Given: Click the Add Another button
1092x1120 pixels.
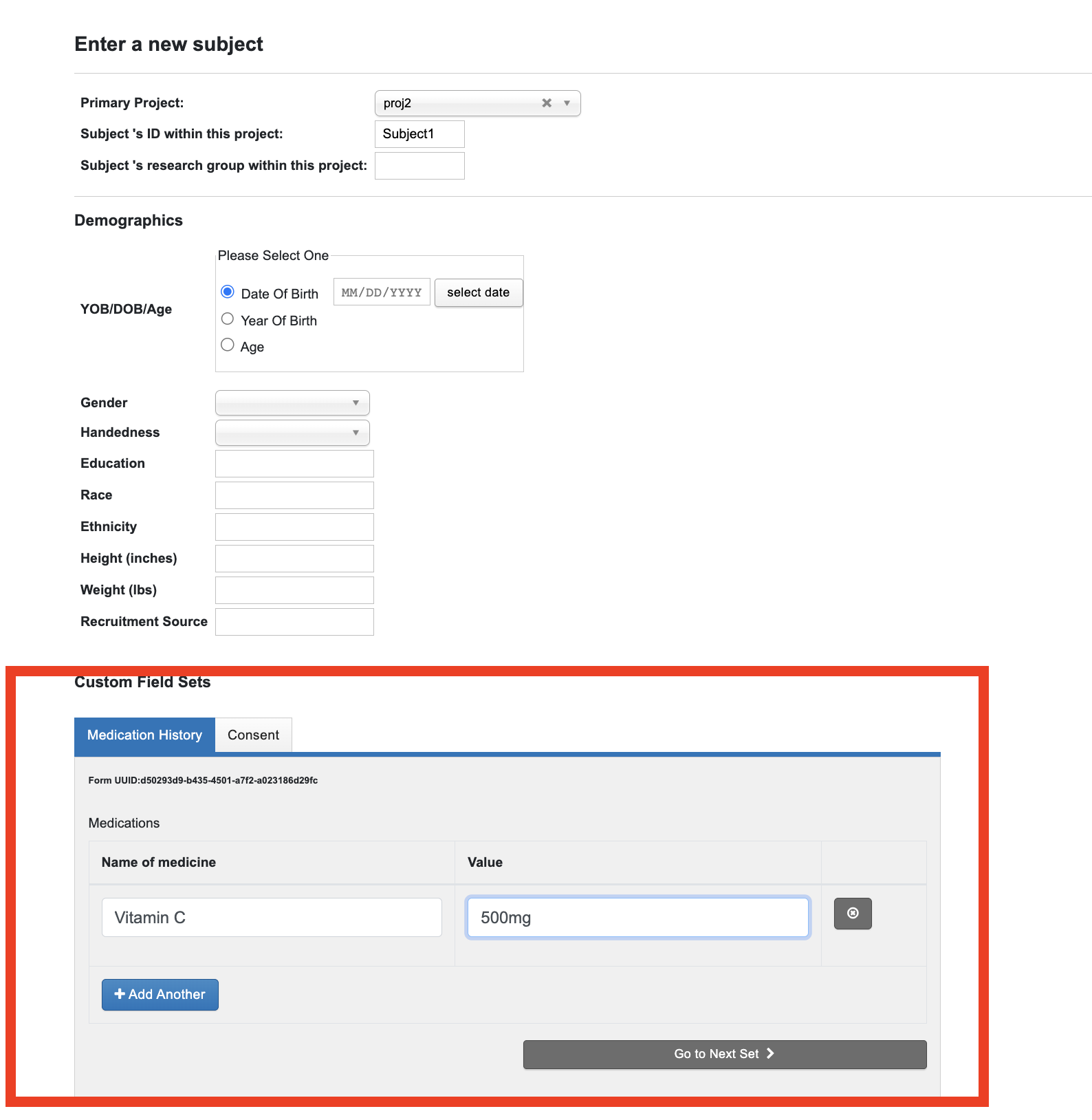Looking at the screenshot, I should click(160, 995).
